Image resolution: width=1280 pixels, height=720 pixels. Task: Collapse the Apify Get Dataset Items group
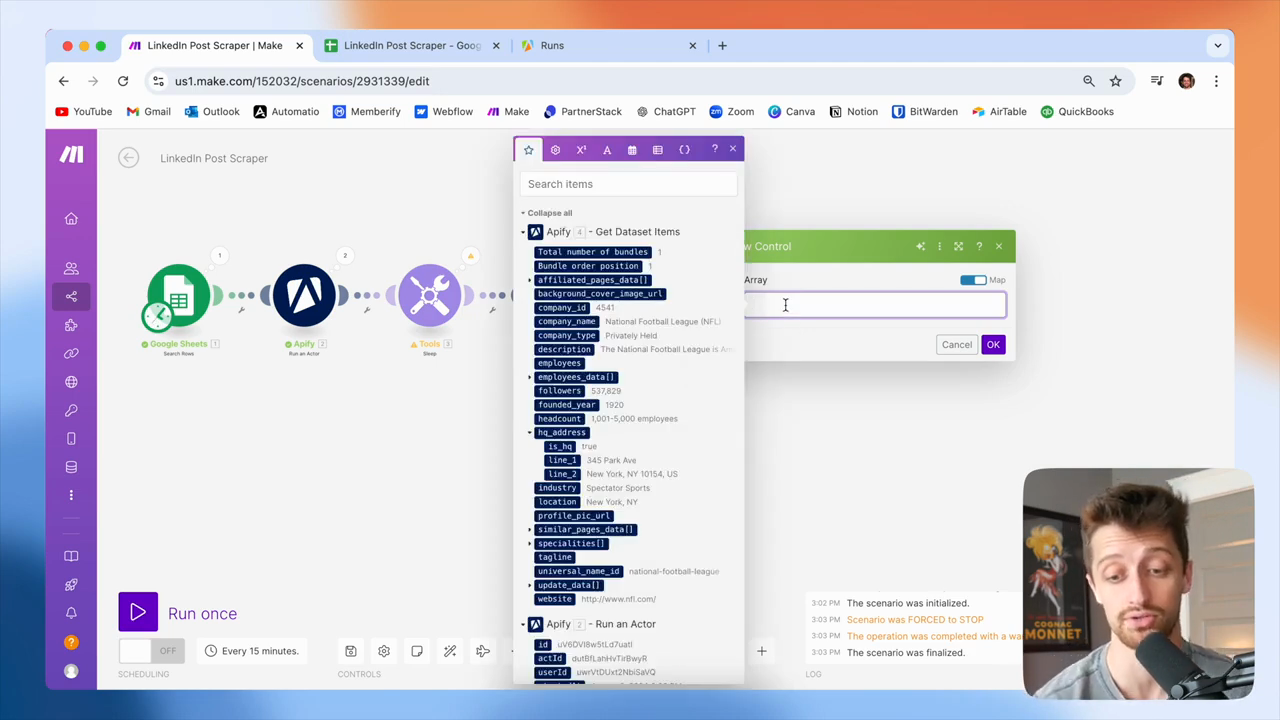(523, 232)
